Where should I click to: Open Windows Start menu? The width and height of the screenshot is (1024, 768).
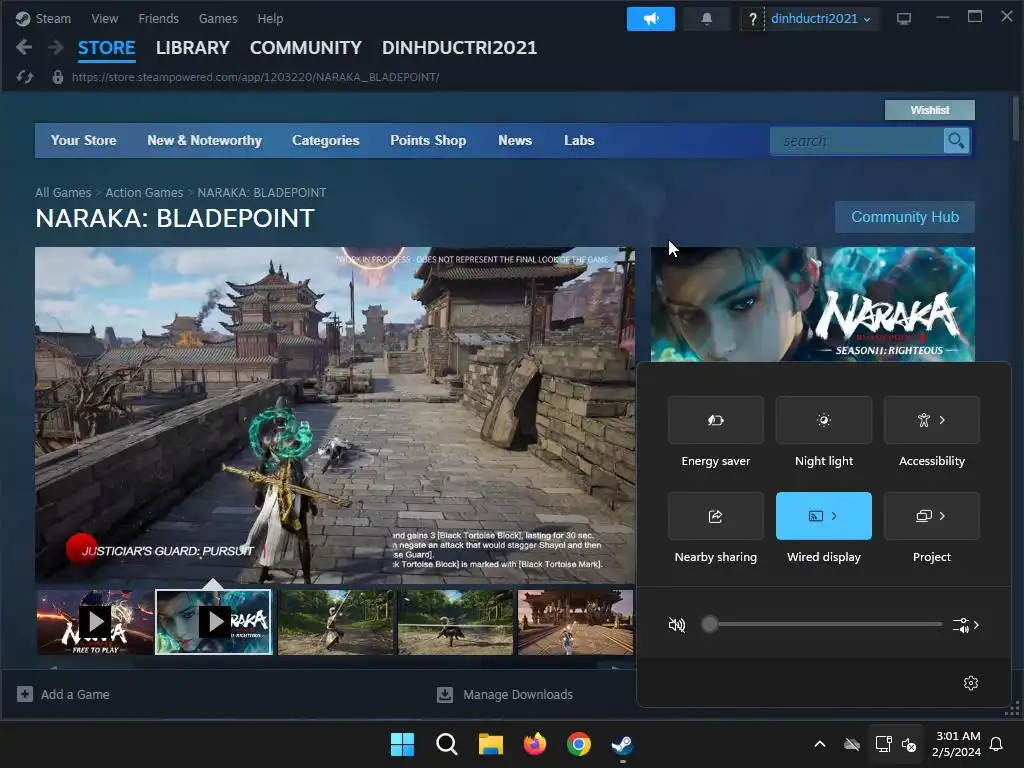402,744
